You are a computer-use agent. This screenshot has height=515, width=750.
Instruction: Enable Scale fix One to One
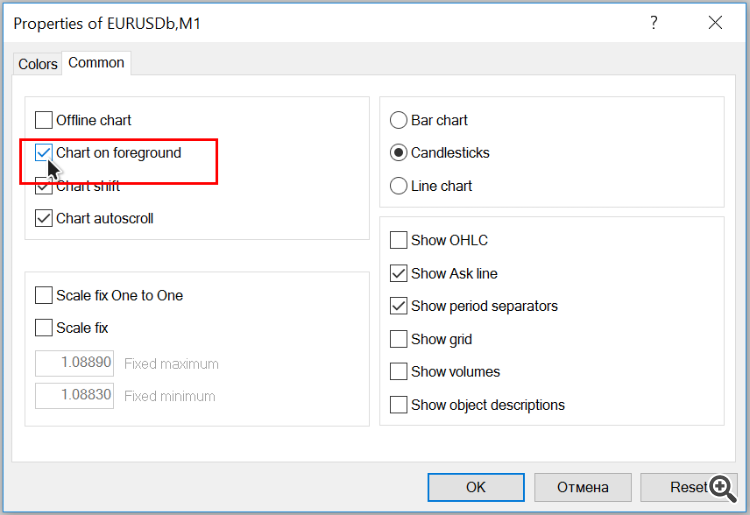click(44, 296)
